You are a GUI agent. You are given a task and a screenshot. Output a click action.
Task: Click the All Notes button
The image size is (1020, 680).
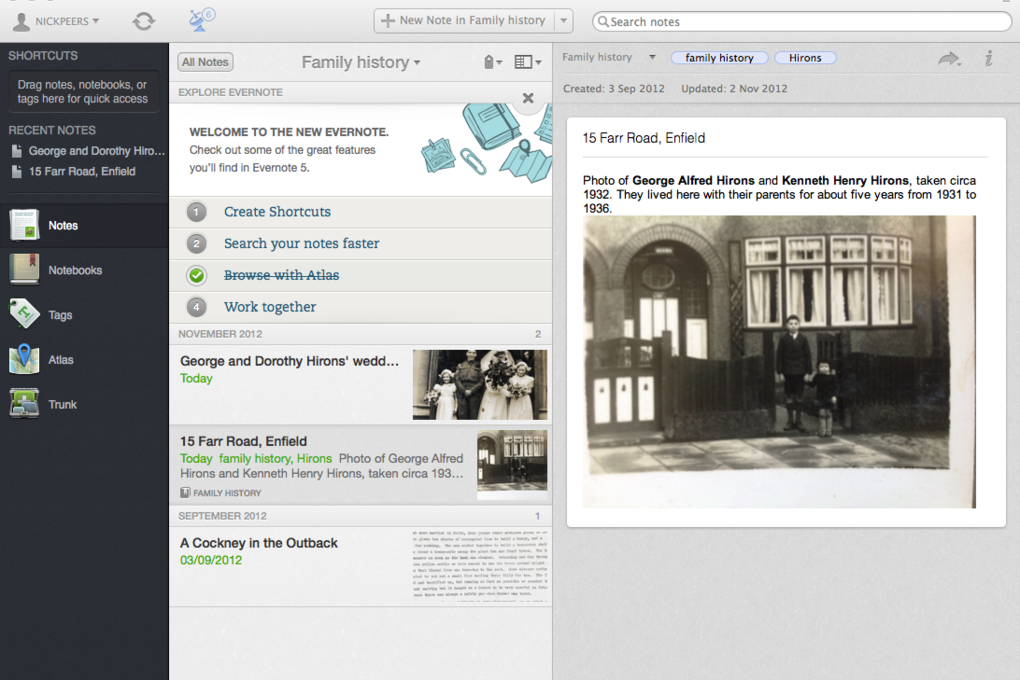[x=205, y=62]
